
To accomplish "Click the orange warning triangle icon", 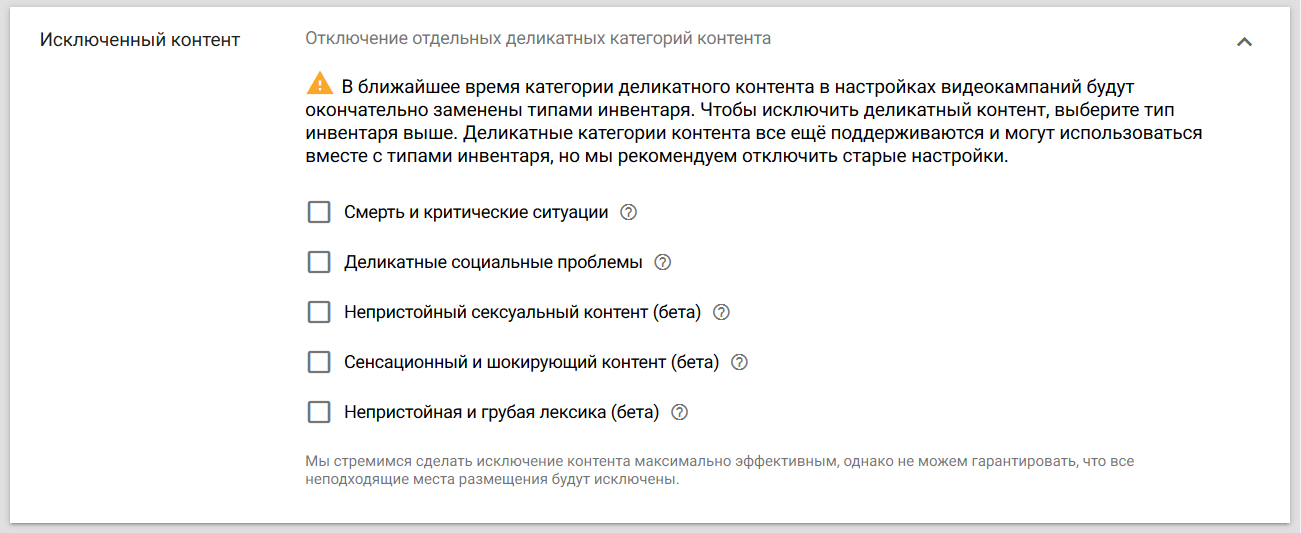I will [x=319, y=83].
